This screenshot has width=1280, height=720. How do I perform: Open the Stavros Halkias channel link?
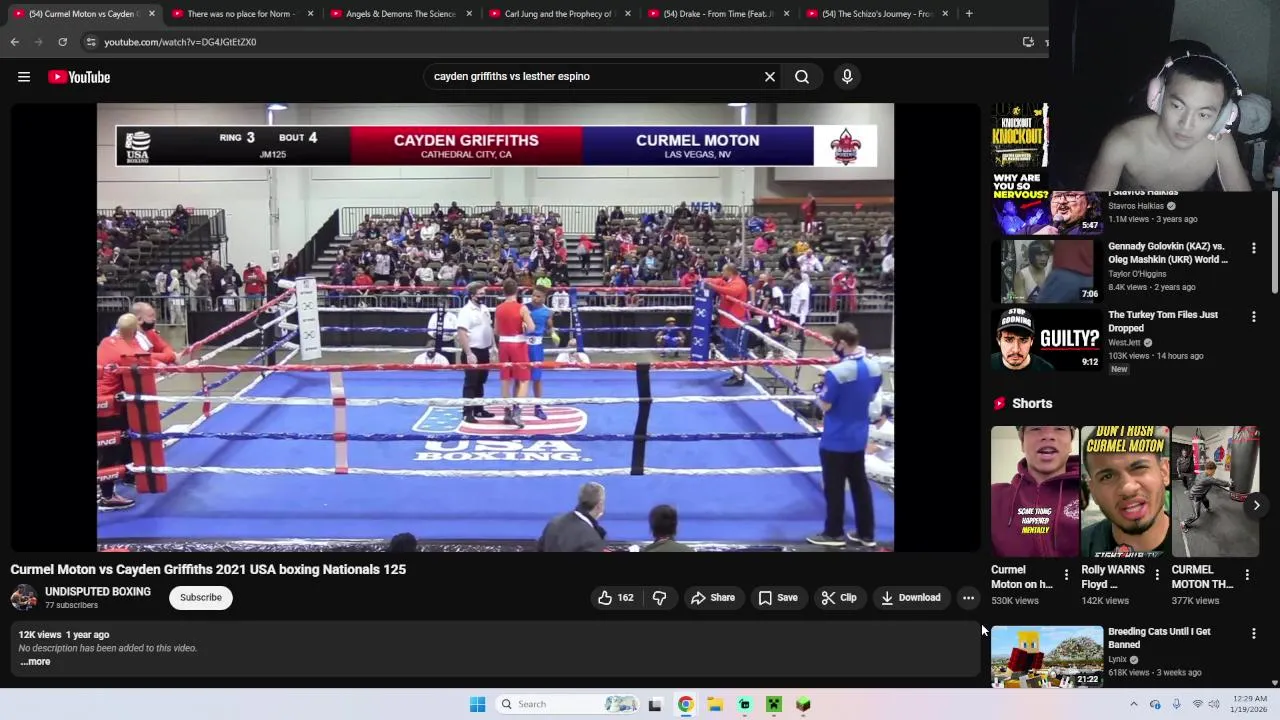[x=1136, y=206]
